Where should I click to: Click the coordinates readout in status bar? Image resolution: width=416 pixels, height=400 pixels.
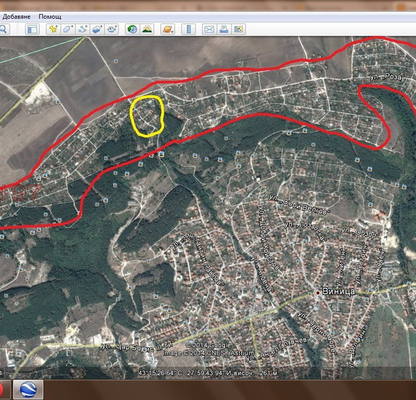click(208, 373)
